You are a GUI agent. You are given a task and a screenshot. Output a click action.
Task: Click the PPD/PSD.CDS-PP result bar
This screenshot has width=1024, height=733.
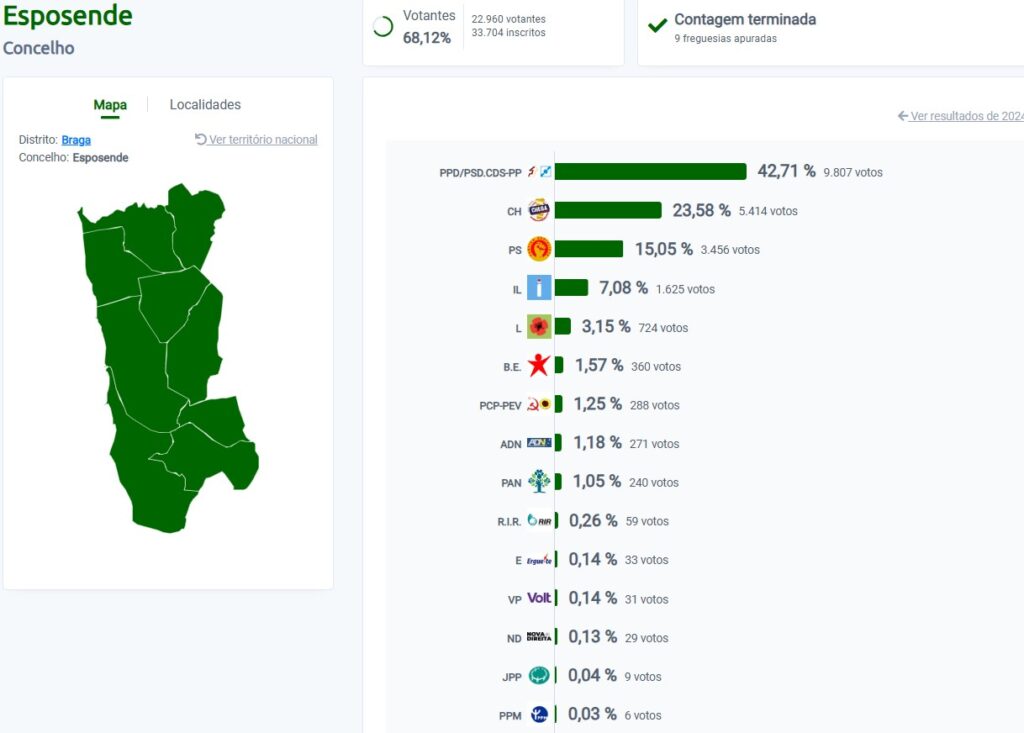coord(650,171)
